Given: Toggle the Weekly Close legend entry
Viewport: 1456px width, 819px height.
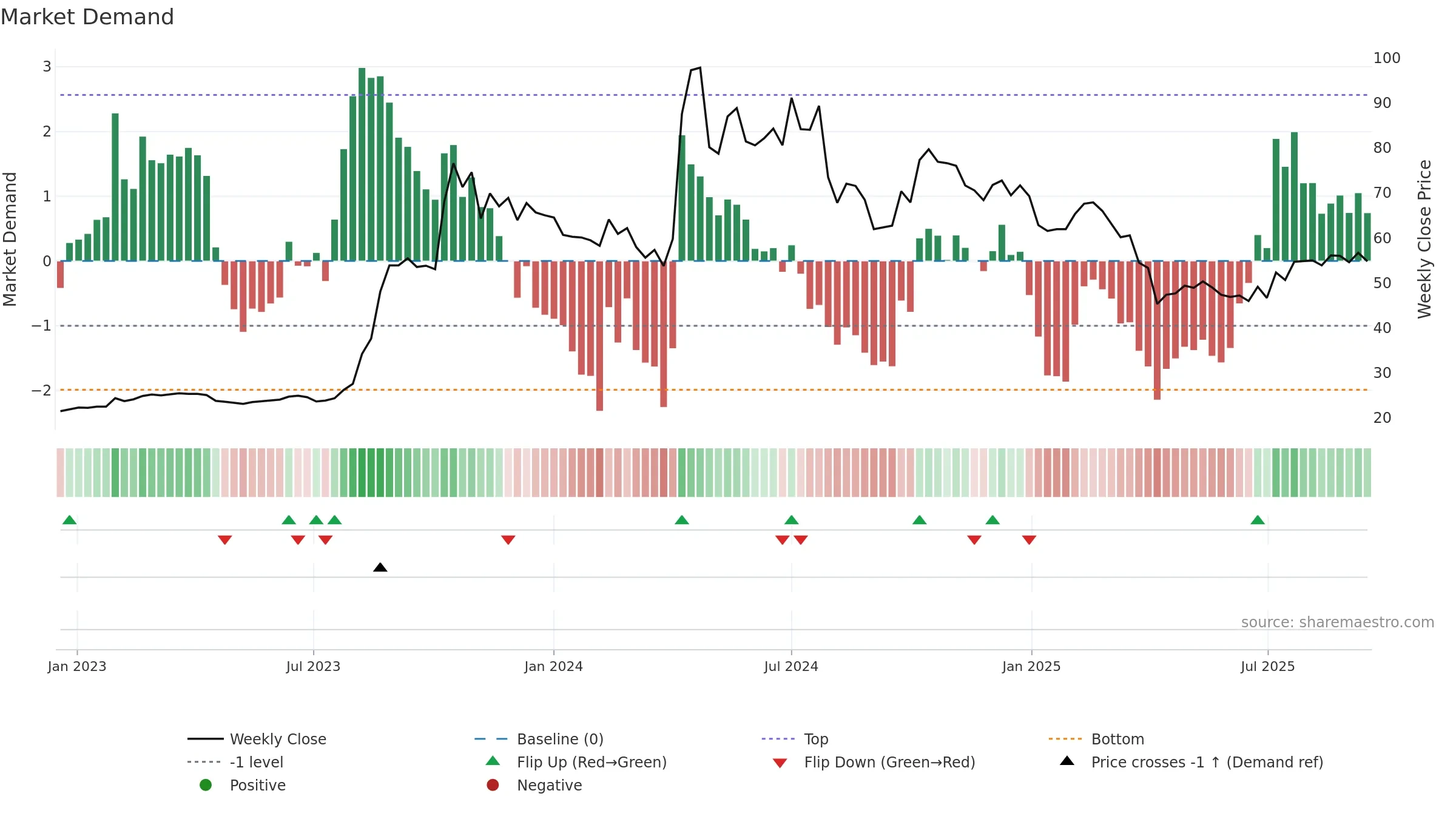Looking at the screenshot, I should click(257, 739).
